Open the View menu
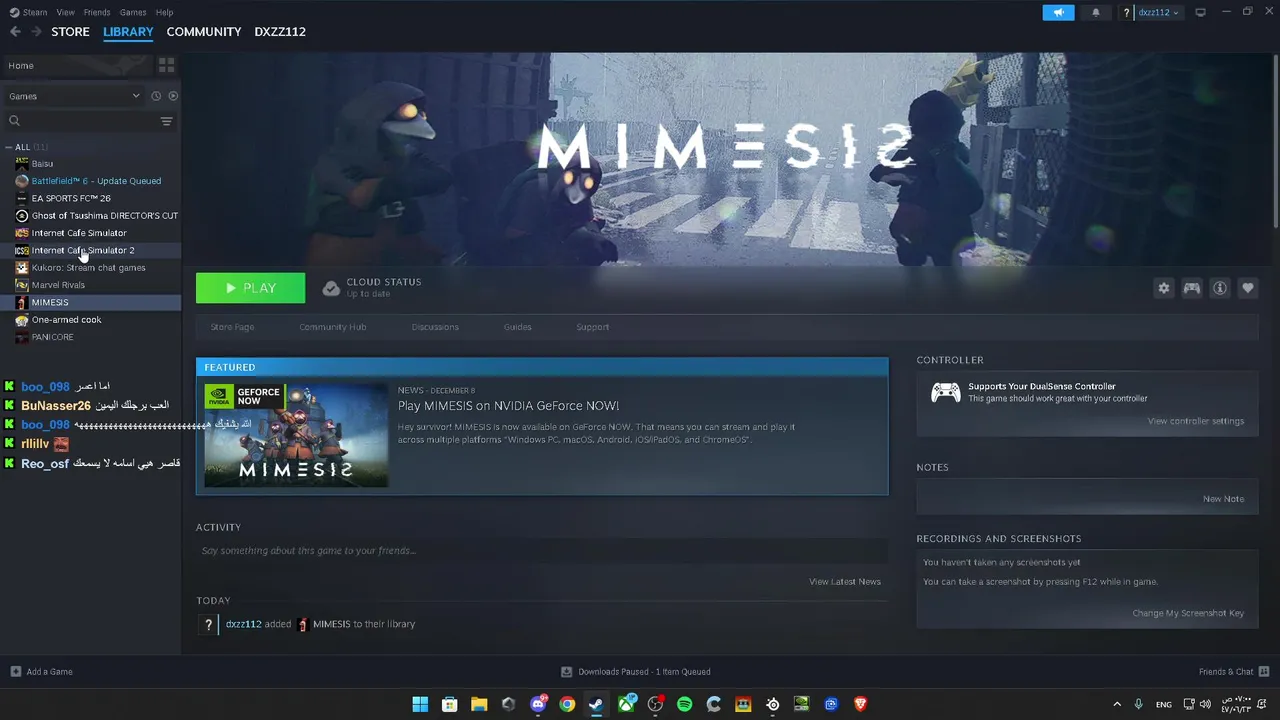1280x720 pixels. 65,12
